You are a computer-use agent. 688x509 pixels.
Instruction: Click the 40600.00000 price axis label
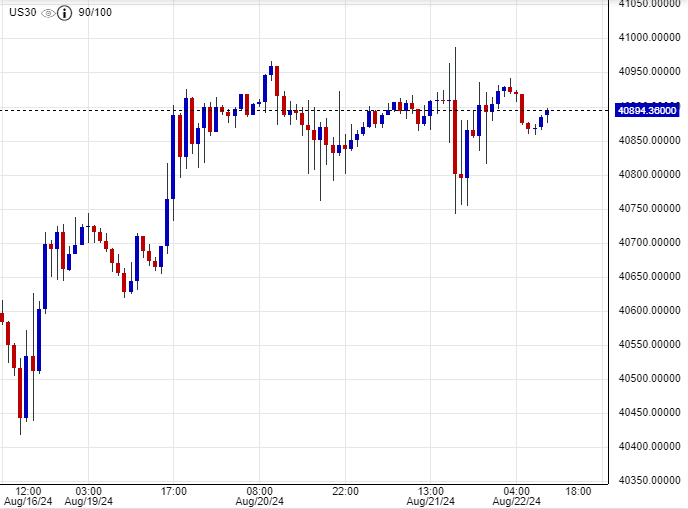tap(649, 310)
